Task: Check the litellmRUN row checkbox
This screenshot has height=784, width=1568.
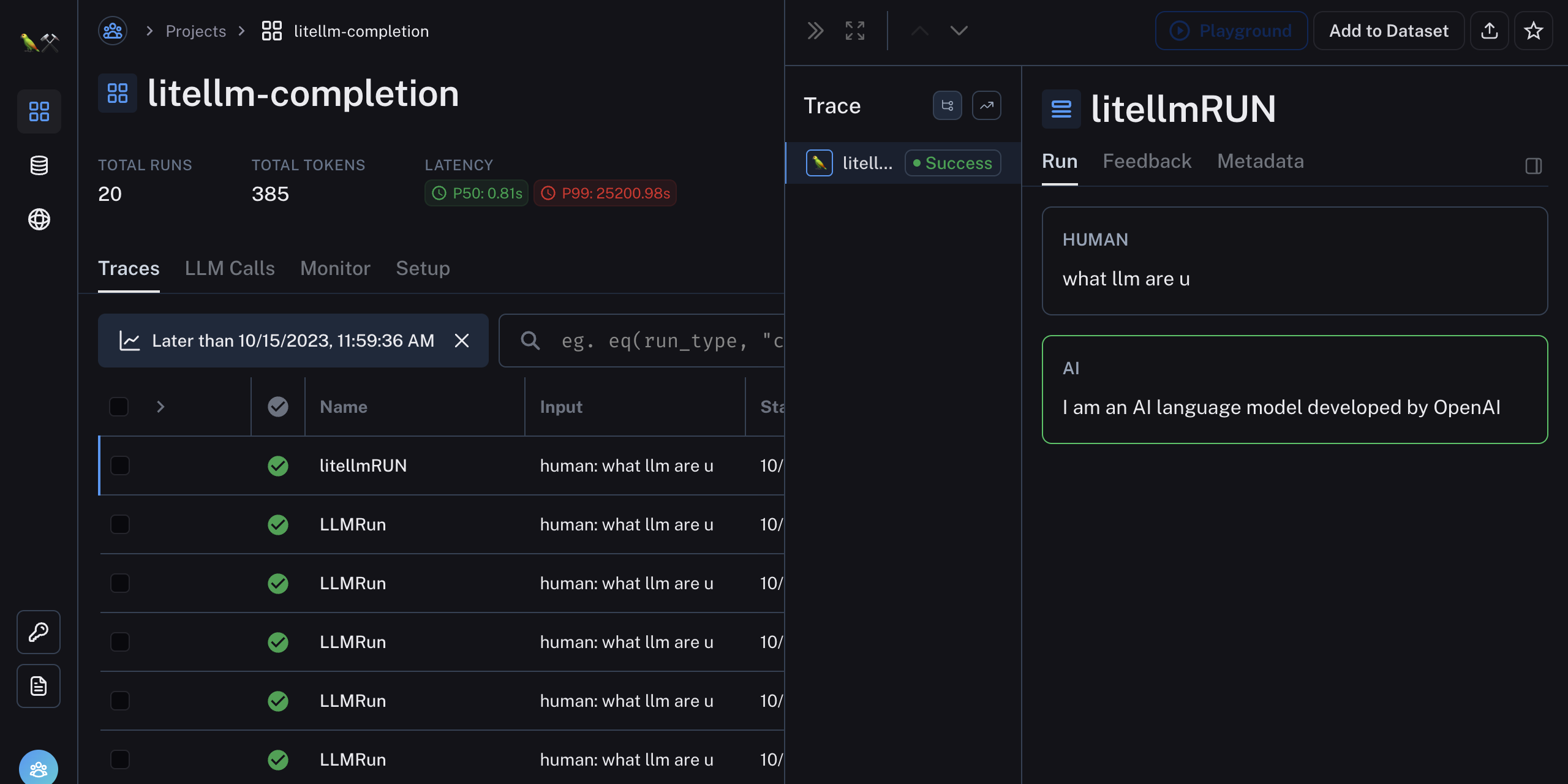Action: coord(119,466)
